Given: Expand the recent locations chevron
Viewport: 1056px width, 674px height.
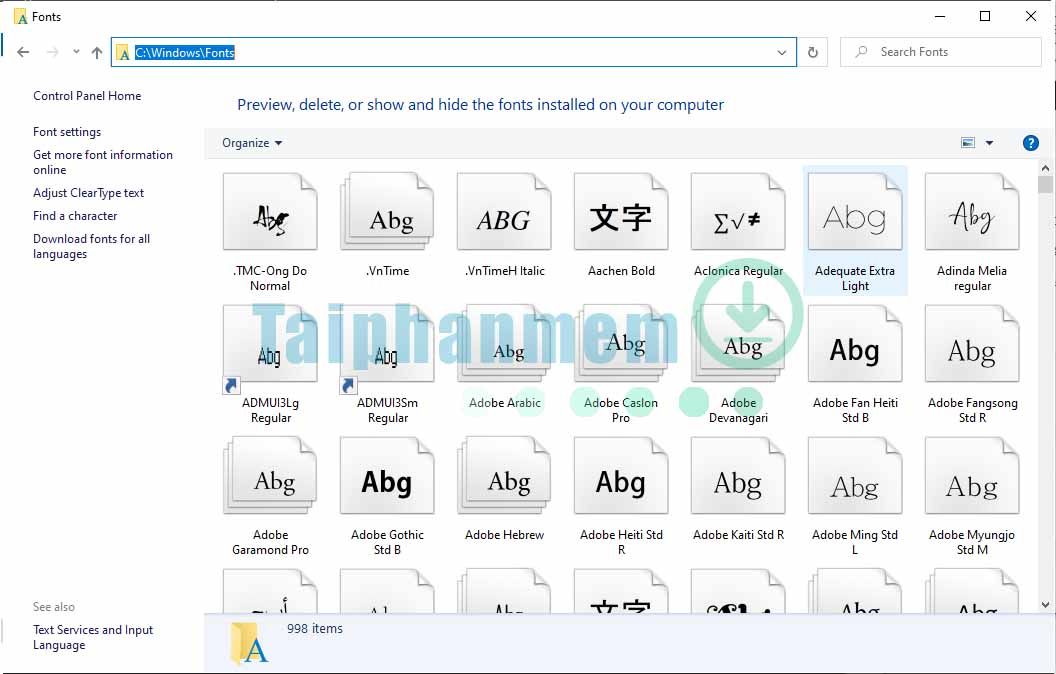Looking at the screenshot, I should click(x=76, y=52).
